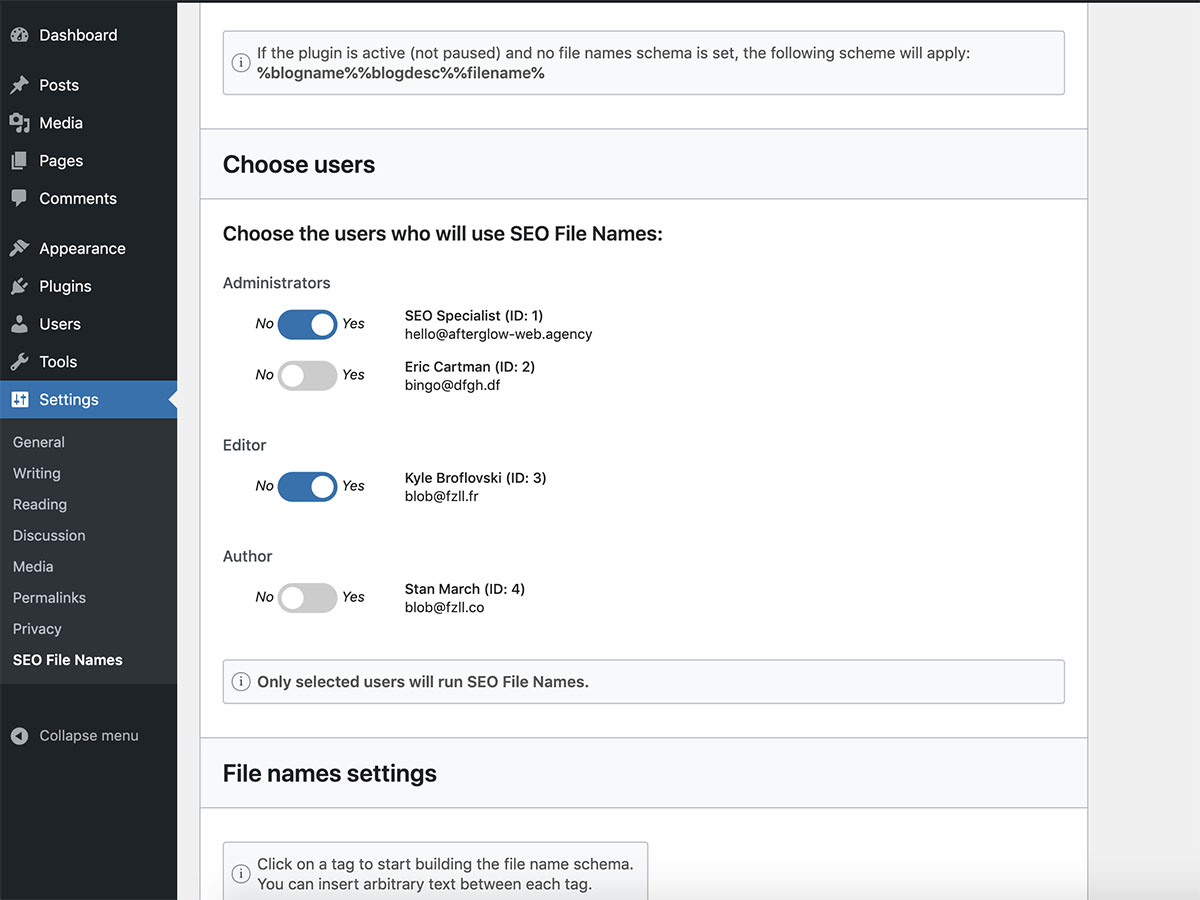Click the Users person icon

20,324
